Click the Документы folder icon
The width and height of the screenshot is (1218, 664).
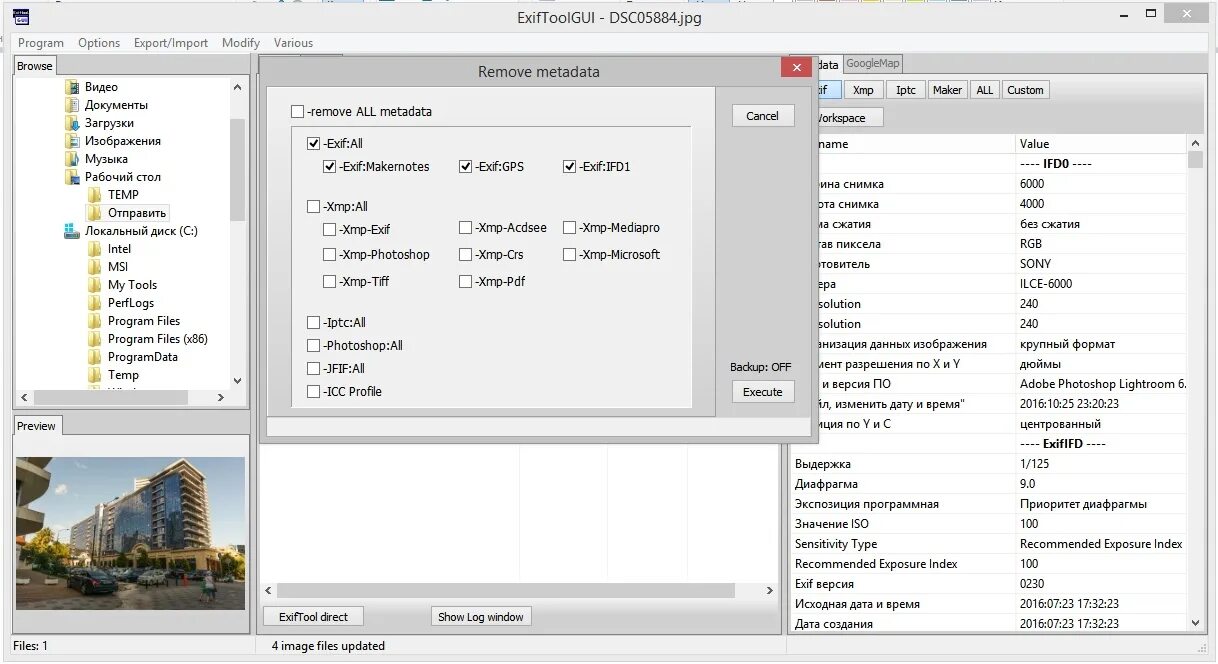point(72,105)
